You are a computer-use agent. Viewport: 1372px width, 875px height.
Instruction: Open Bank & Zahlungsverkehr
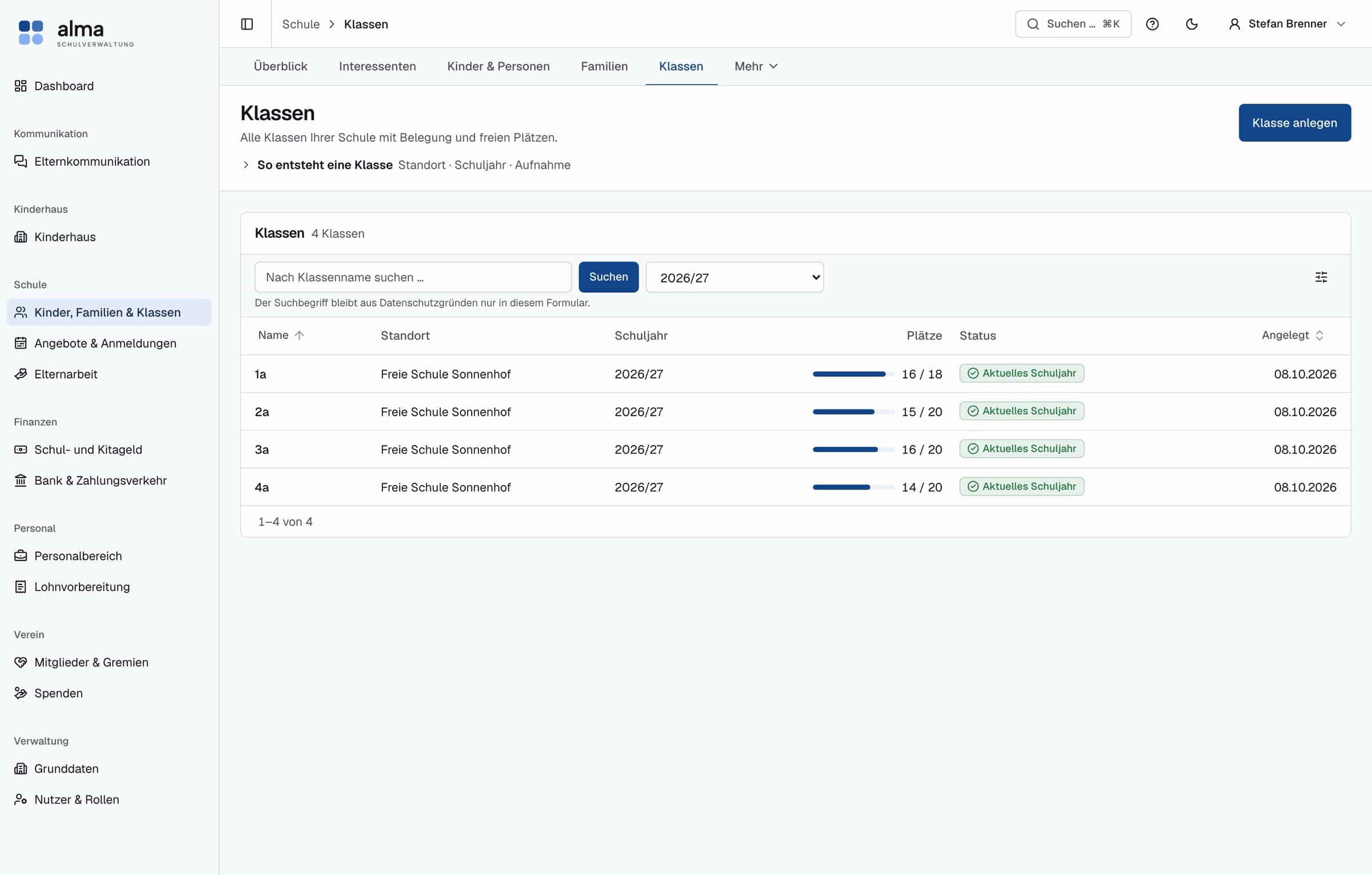tap(109, 480)
